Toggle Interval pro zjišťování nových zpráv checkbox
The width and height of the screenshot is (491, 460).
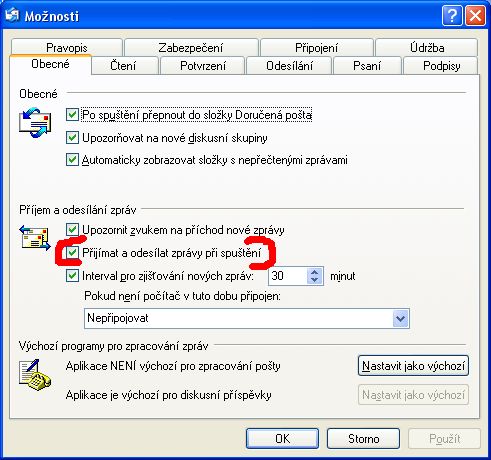pos(72,276)
